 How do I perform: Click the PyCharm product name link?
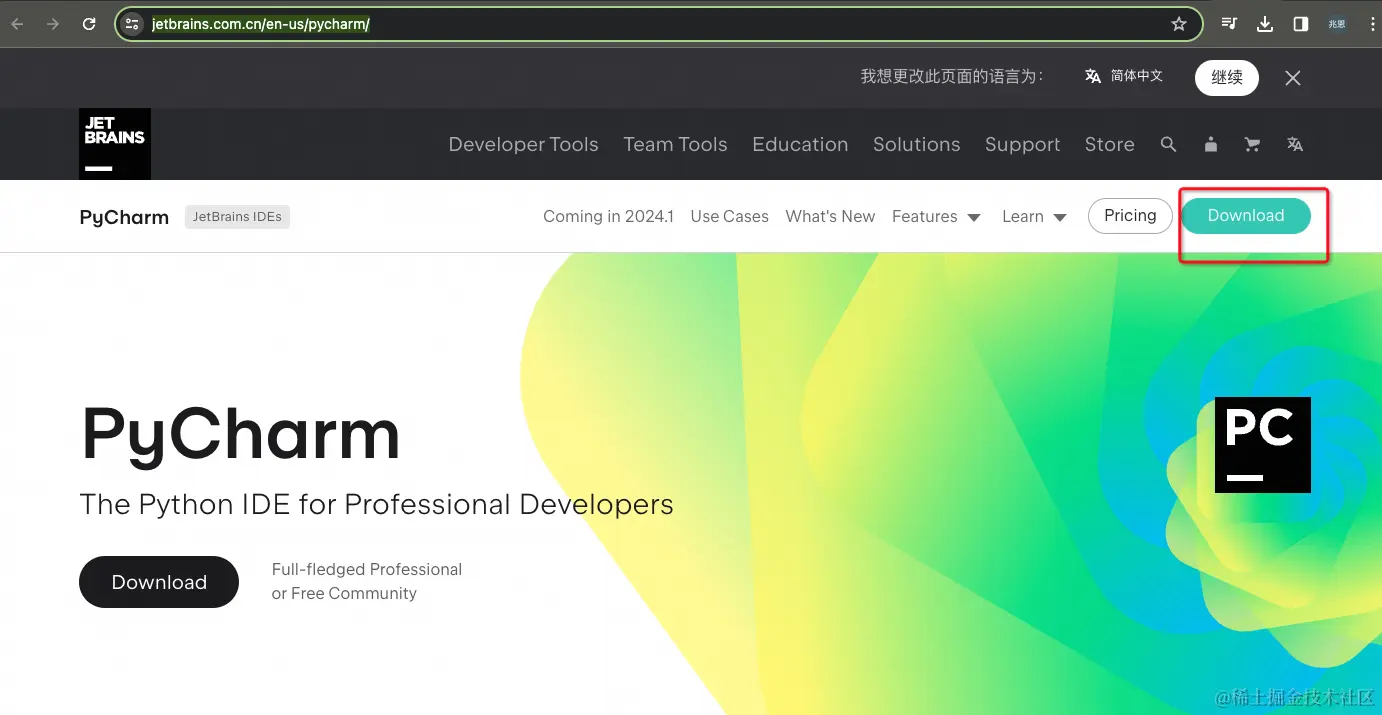pyautogui.click(x=124, y=217)
